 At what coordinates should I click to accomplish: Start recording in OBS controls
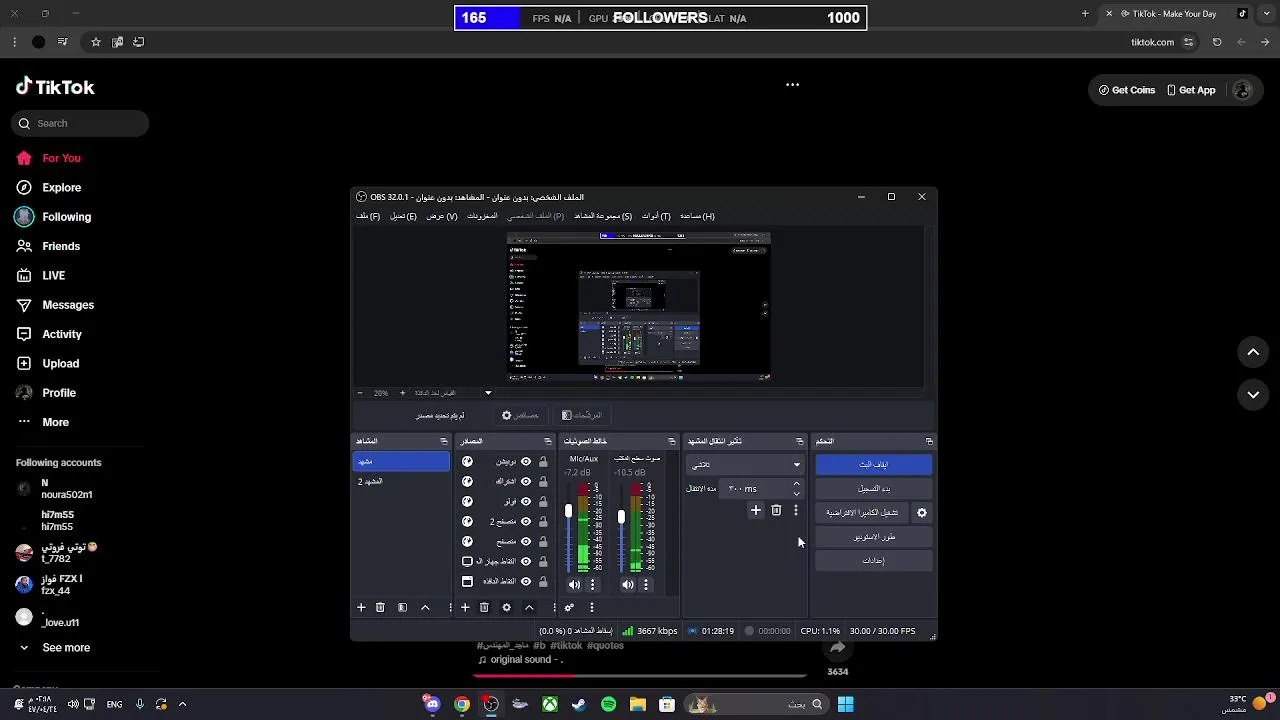874,488
